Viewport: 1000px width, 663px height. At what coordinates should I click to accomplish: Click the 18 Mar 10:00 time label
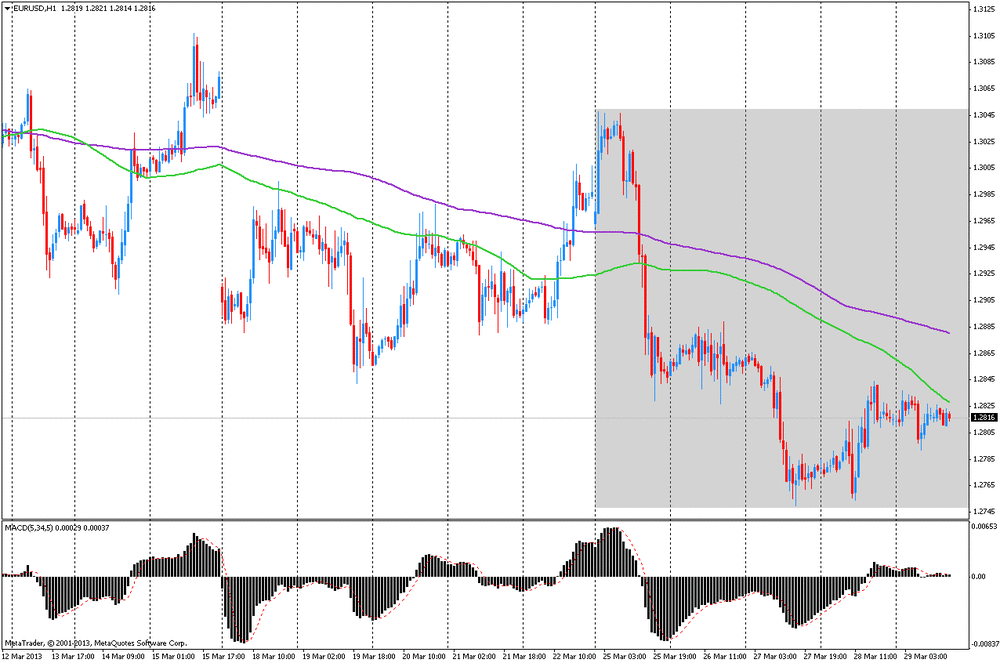coord(273,656)
